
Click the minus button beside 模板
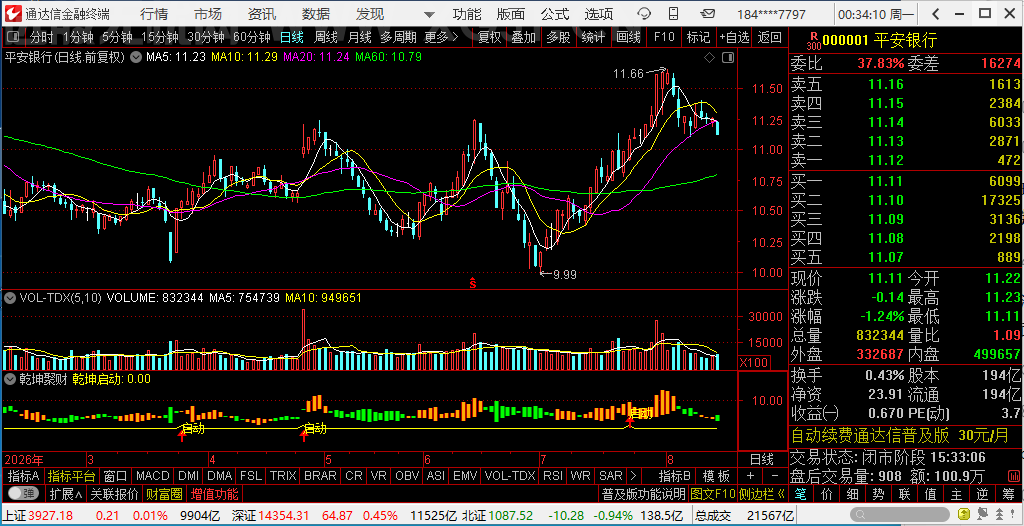click(x=775, y=476)
